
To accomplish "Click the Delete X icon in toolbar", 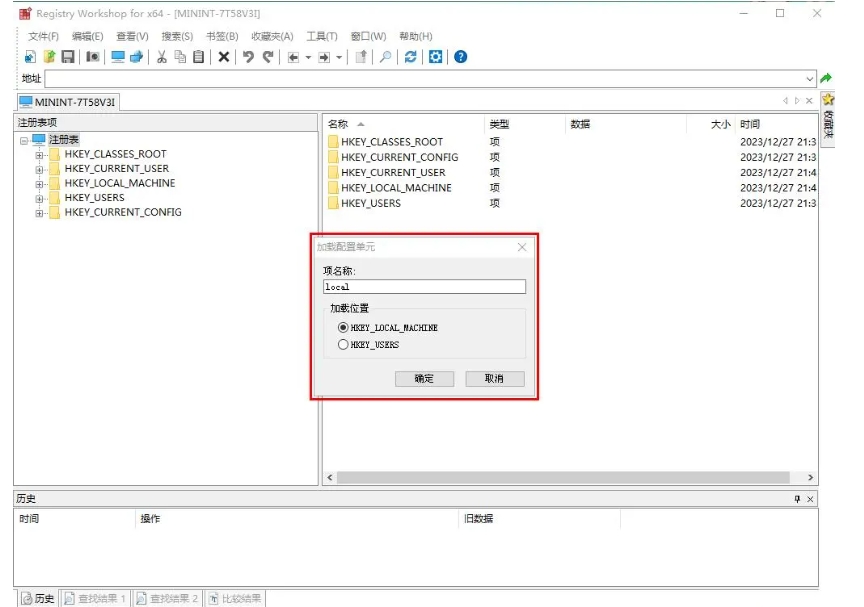I will coord(224,57).
